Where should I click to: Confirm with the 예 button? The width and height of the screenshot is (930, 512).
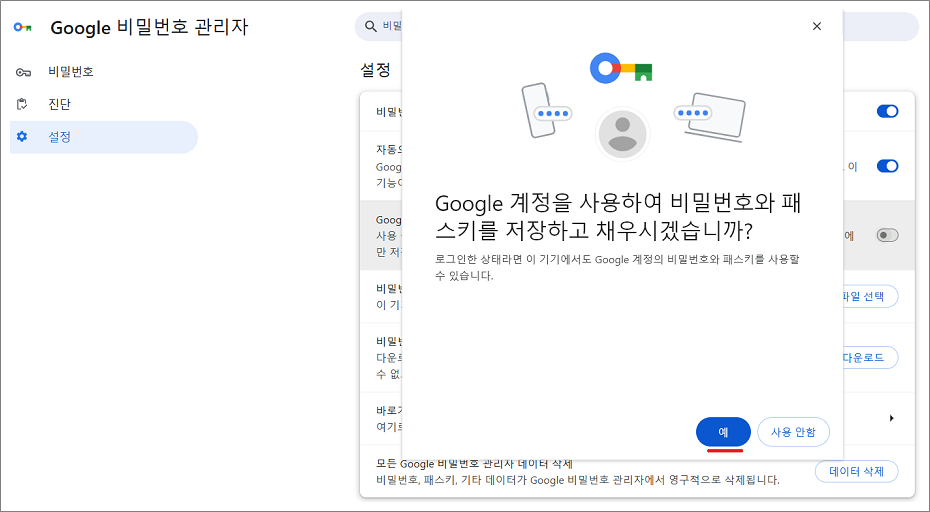pos(723,432)
